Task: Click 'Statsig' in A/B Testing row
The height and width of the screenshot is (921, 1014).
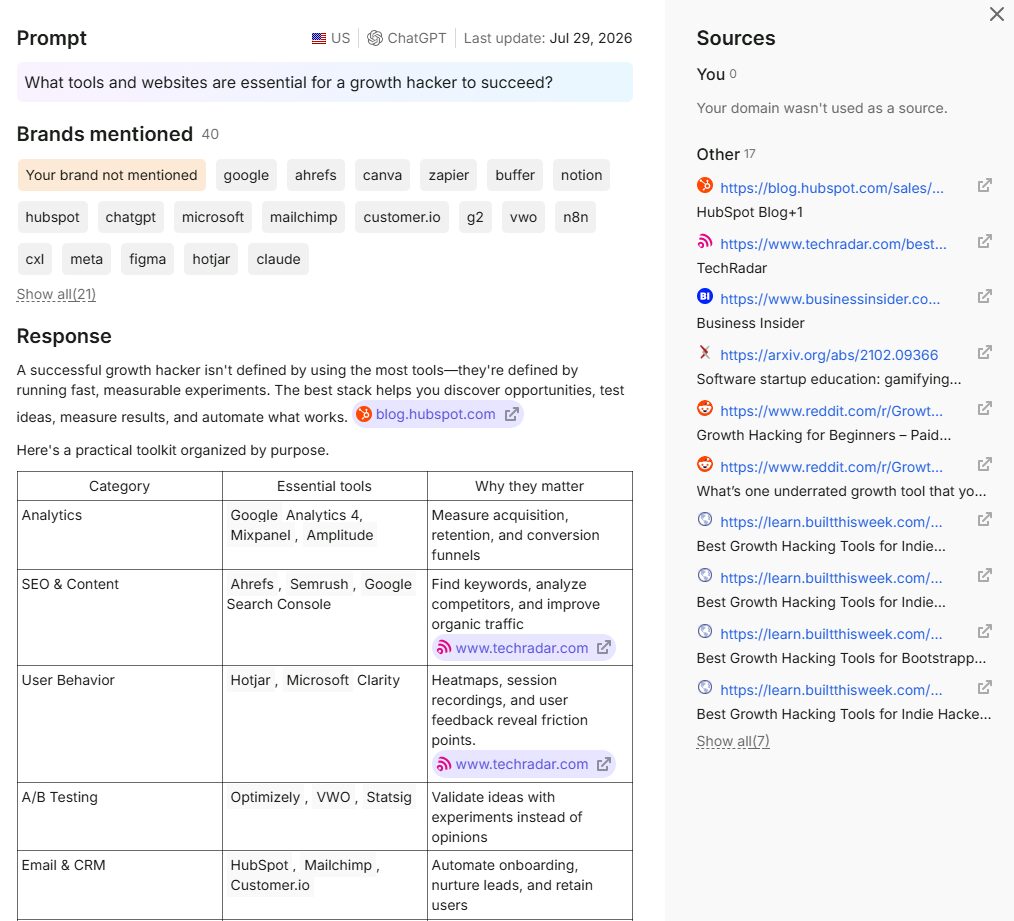Action: coord(389,797)
